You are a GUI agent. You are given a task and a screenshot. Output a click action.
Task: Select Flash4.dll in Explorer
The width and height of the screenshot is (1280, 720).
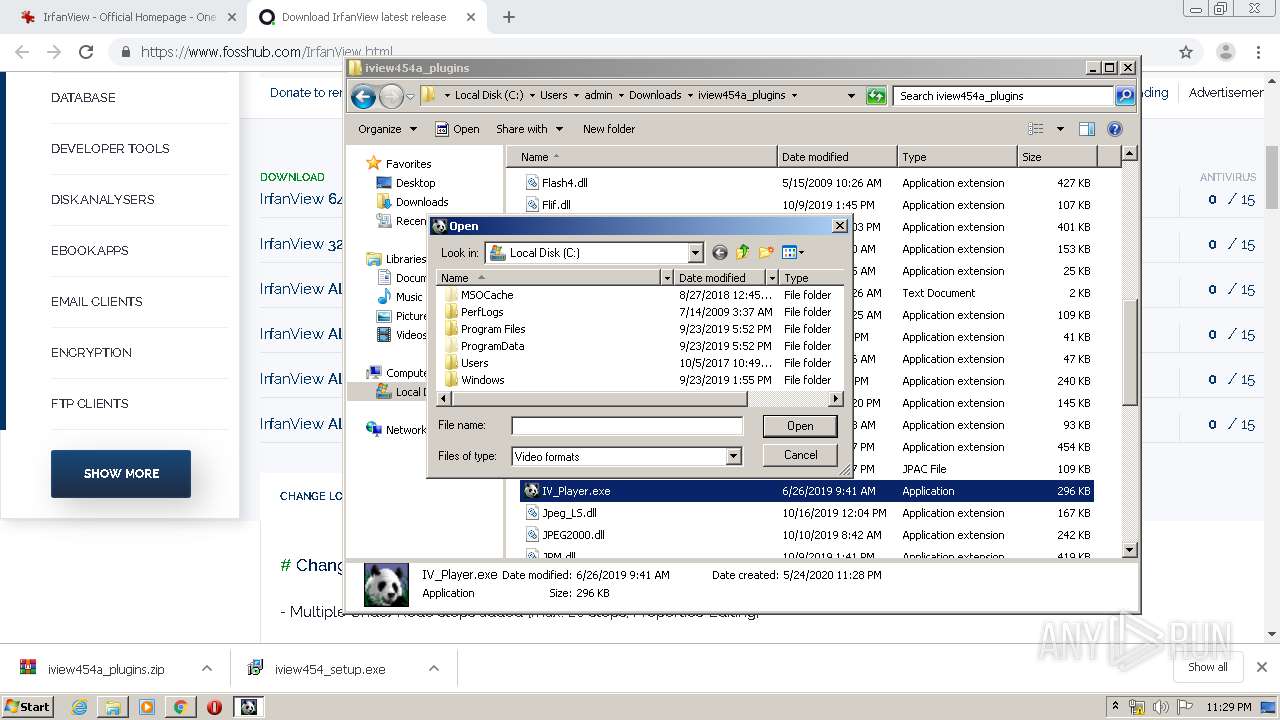click(x=564, y=183)
